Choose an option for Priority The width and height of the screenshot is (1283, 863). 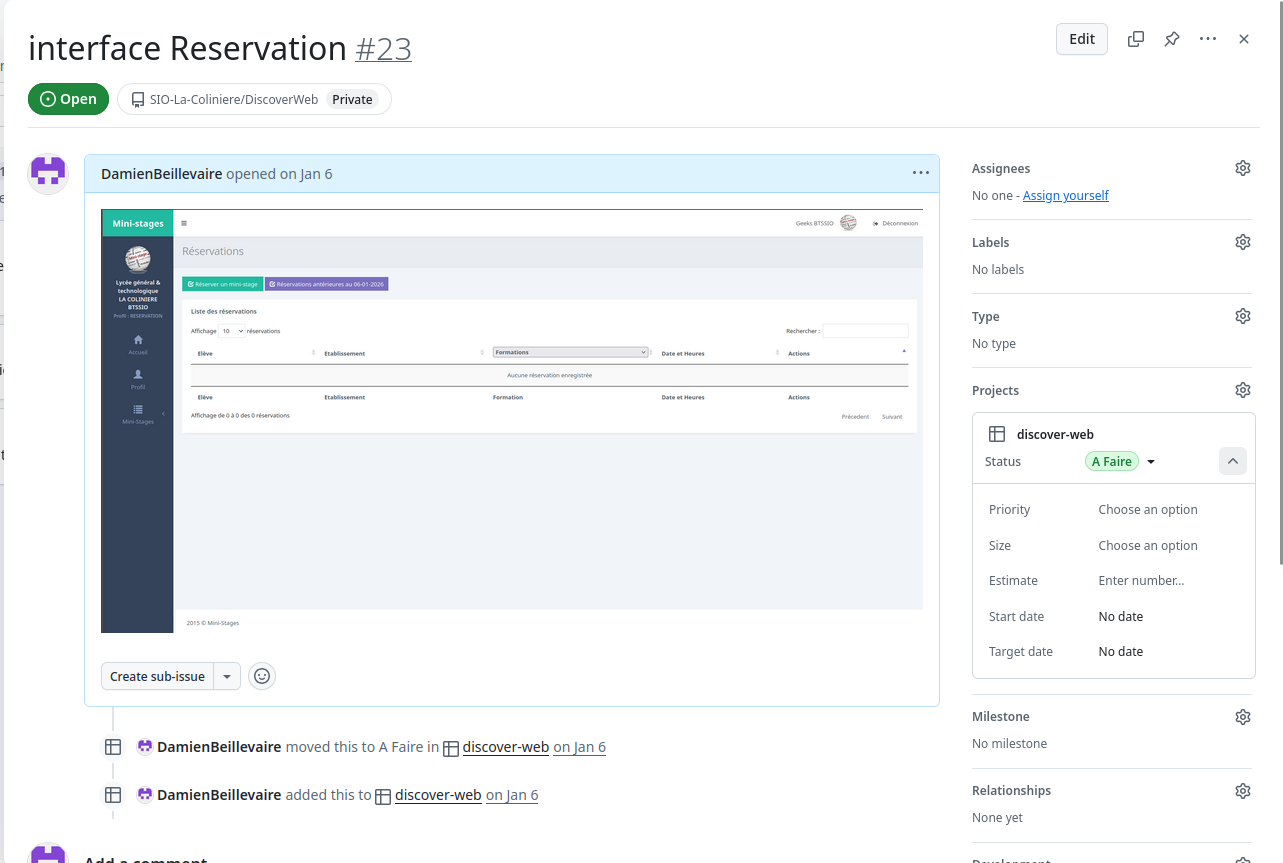1147,510
